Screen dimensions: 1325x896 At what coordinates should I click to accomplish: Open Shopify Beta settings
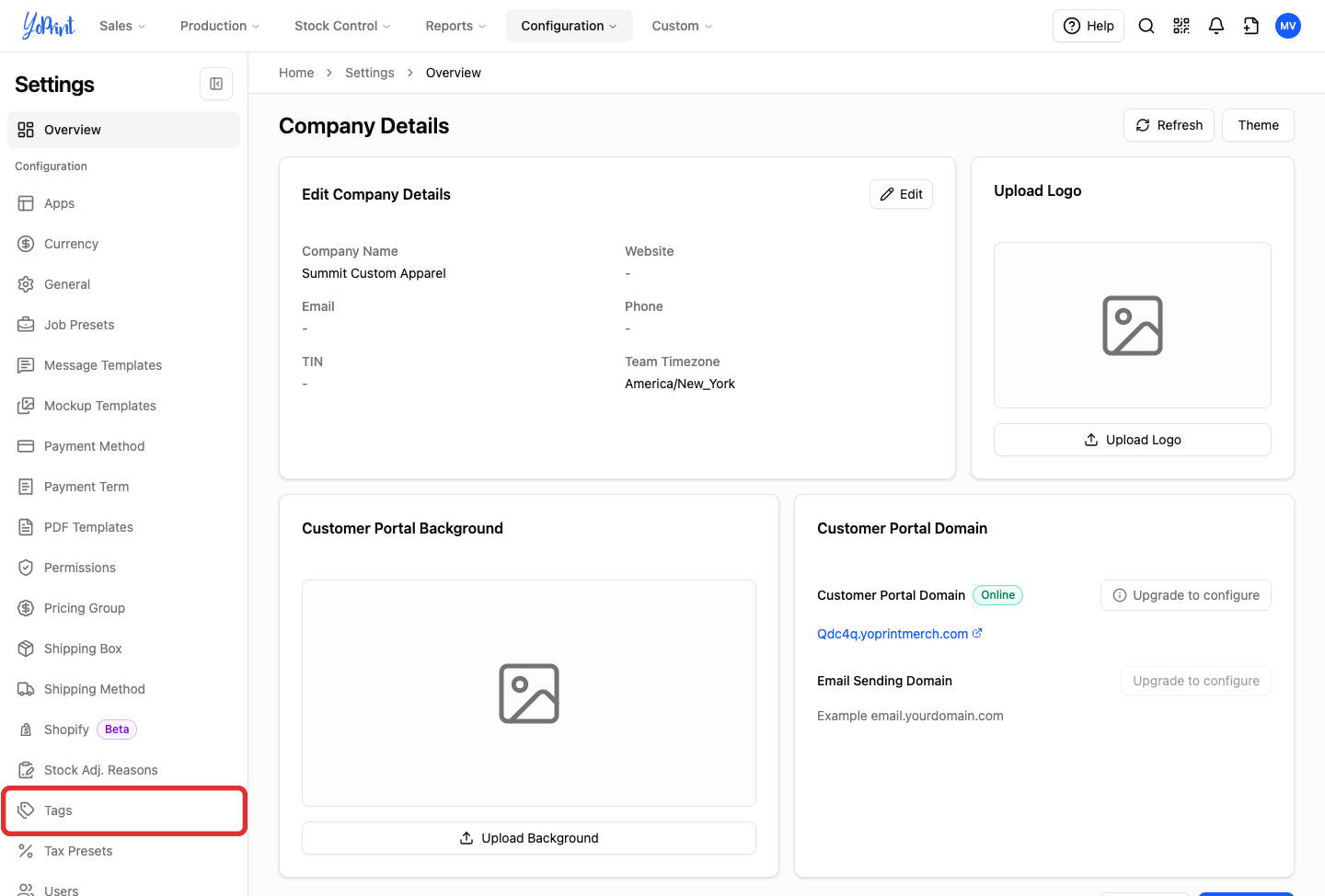coord(123,729)
